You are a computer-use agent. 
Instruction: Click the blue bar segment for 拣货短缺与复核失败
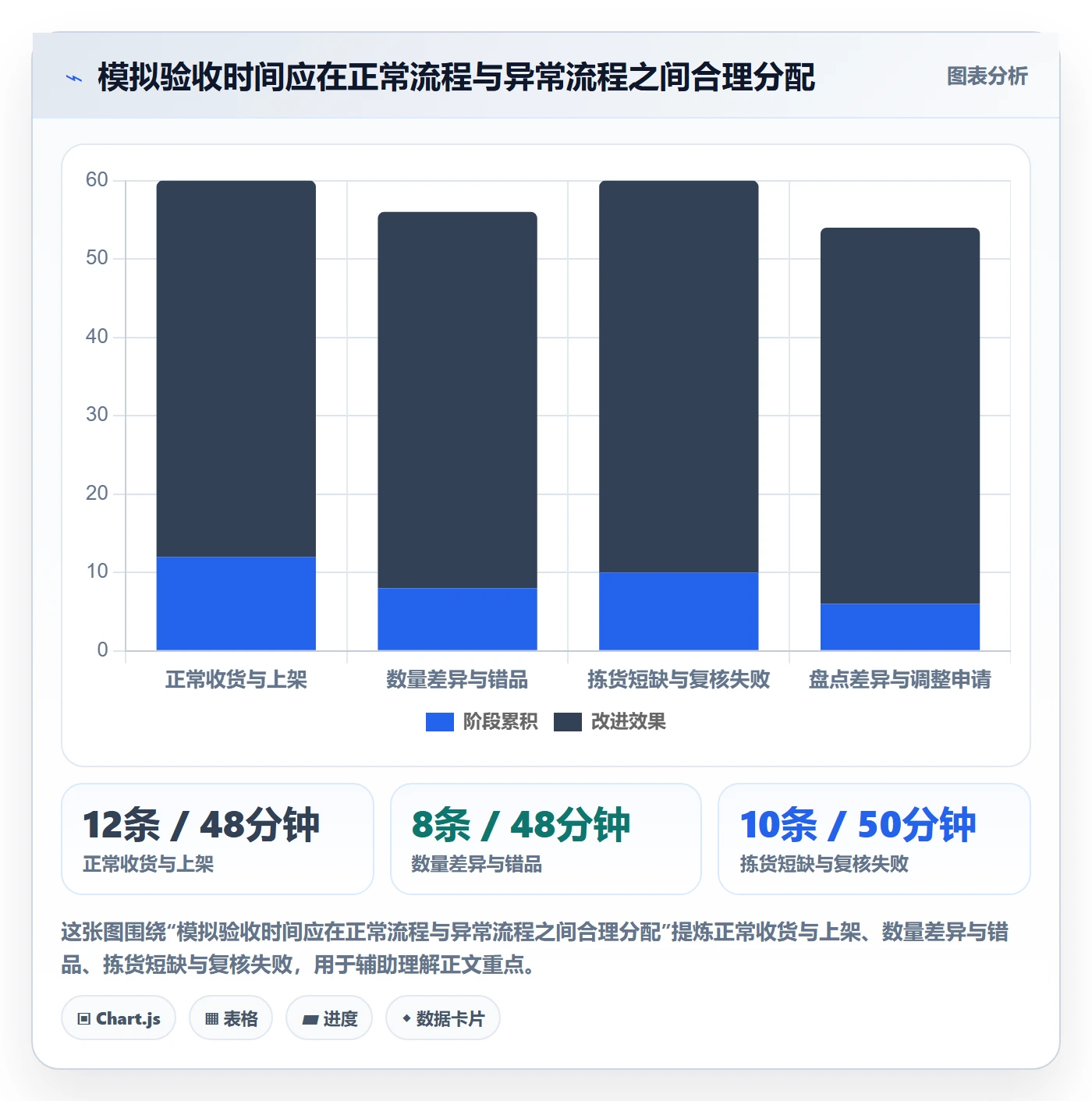tap(679, 611)
